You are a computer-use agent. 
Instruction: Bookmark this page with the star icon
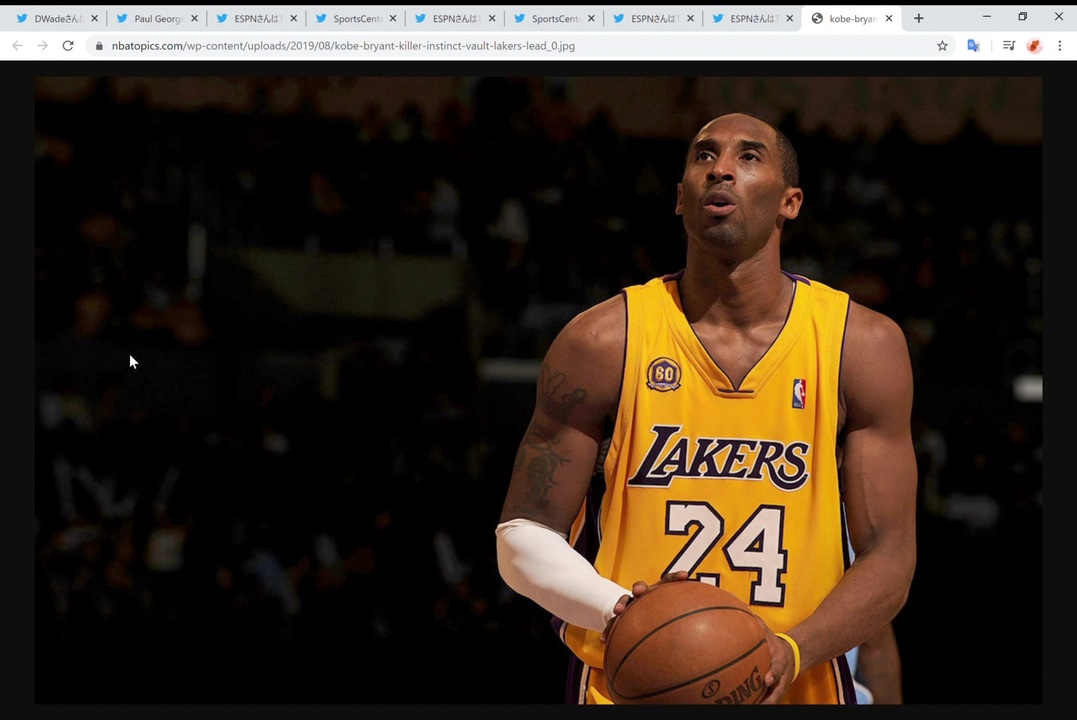click(x=942, y=46)
